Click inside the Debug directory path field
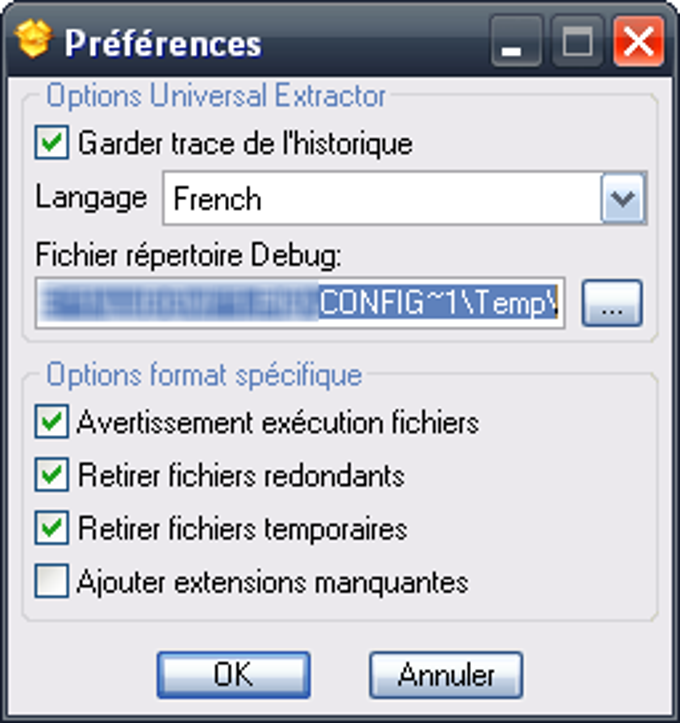Viewport: 680px width, 723px height. coord(300,303)
